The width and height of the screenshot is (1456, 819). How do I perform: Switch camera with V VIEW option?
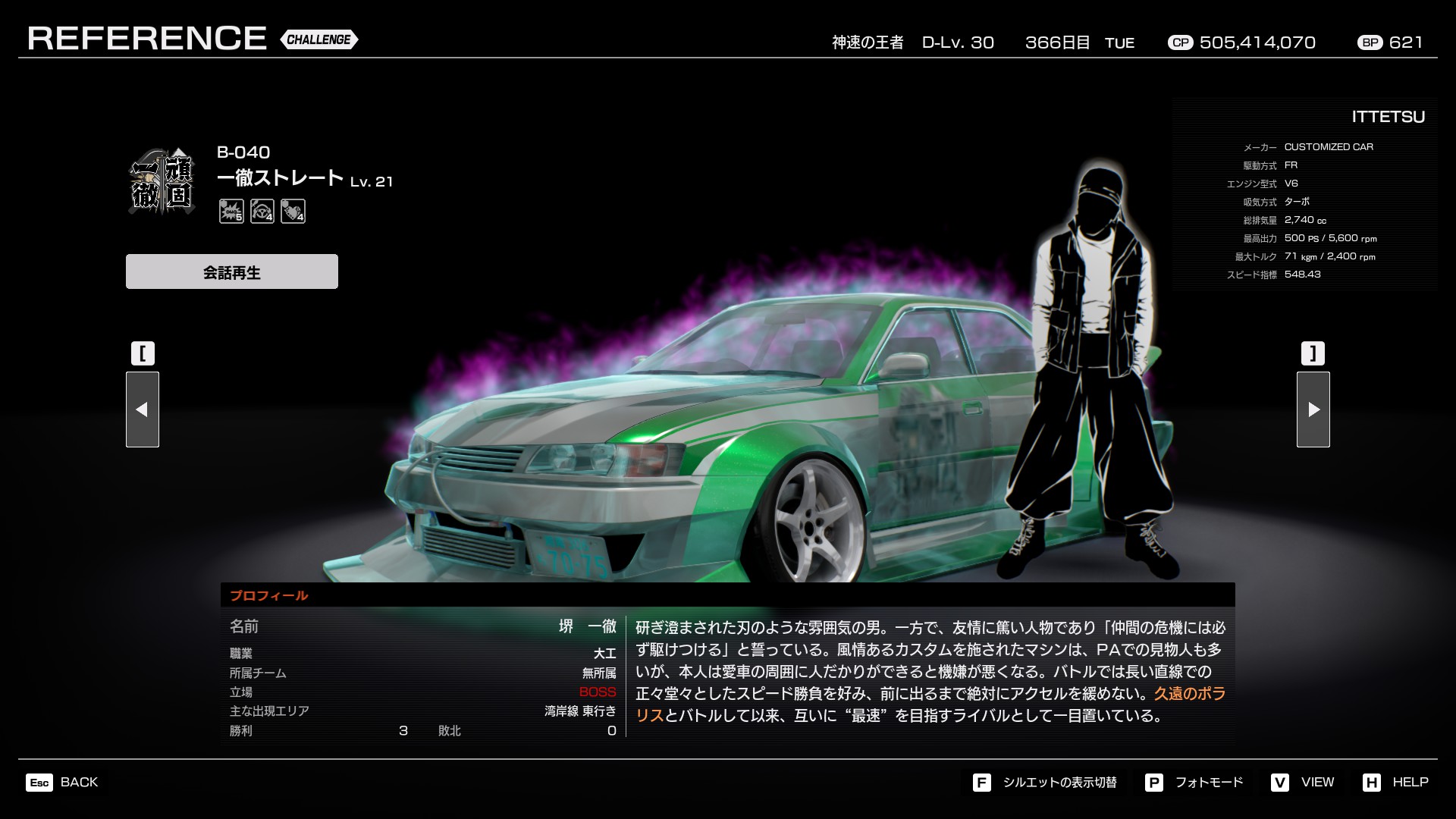pos(1304,783)
